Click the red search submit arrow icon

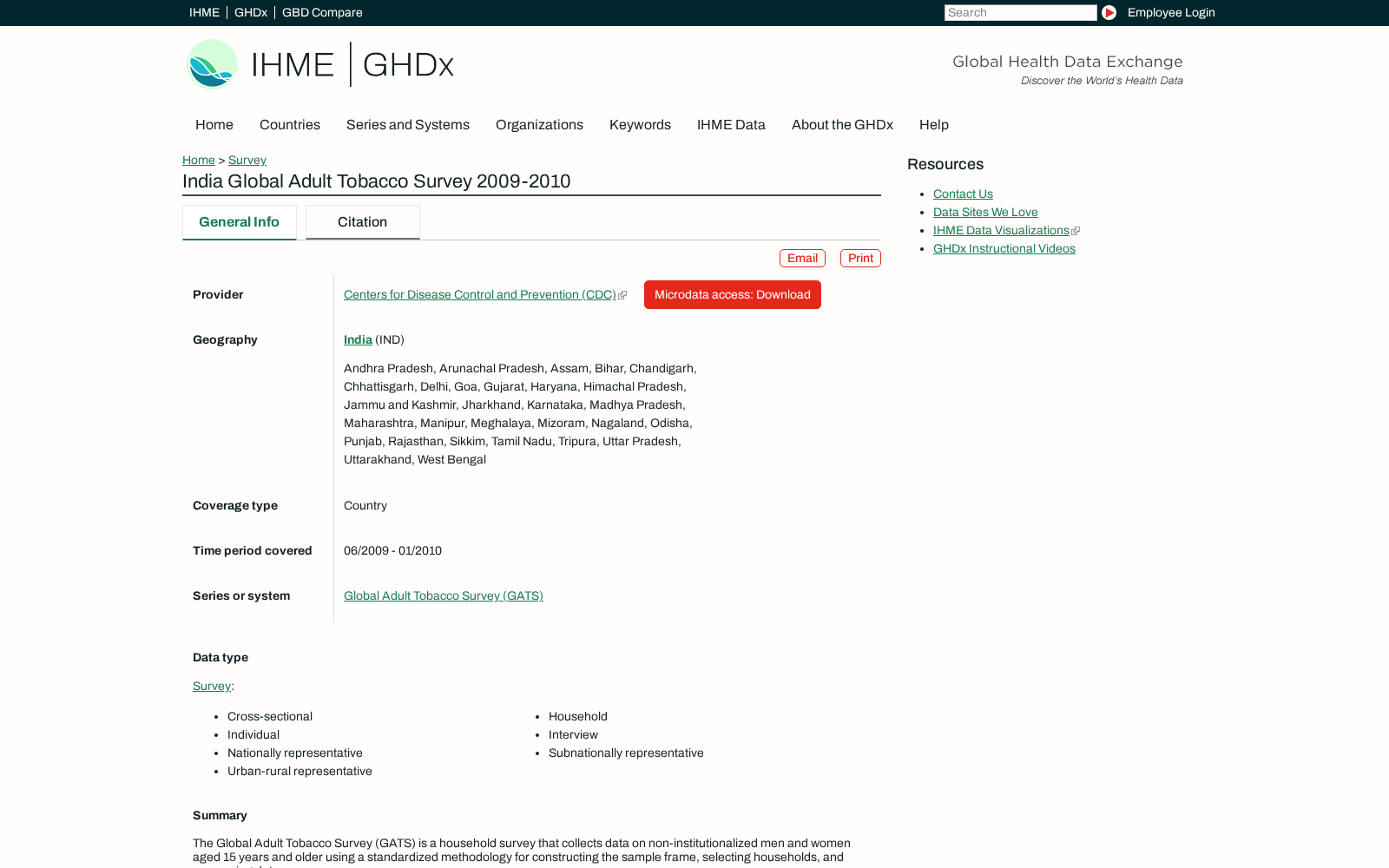[1109, 12]
